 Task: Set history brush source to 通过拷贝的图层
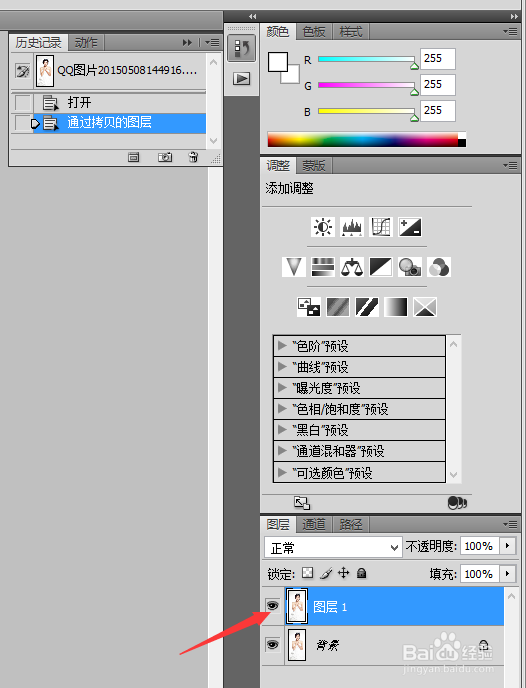pos(22,123)
